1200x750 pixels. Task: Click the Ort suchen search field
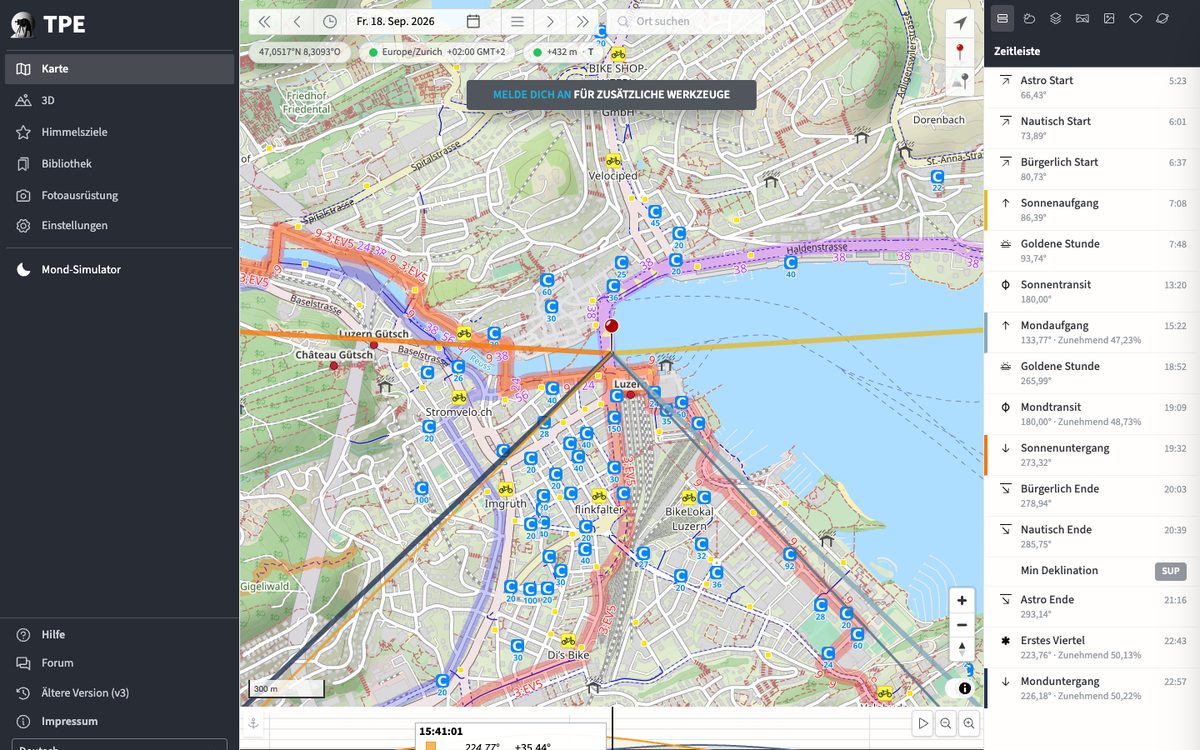685,21
